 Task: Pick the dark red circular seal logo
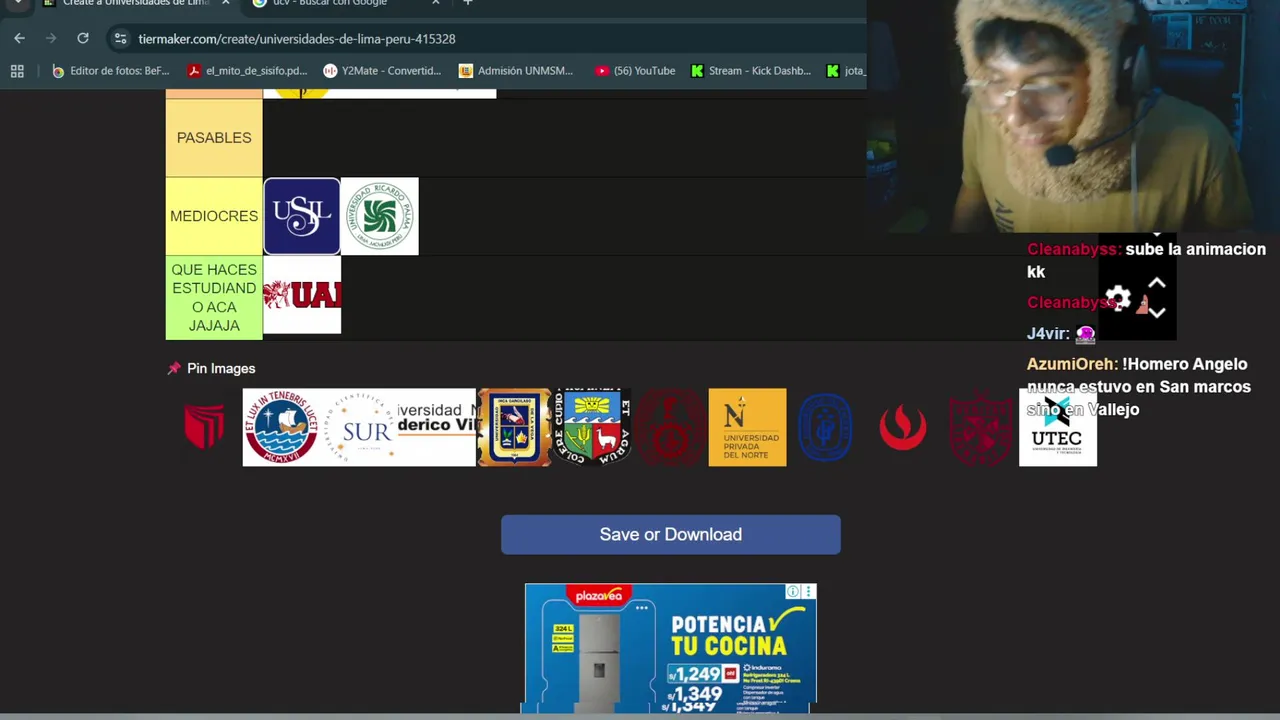pos(670,427)
